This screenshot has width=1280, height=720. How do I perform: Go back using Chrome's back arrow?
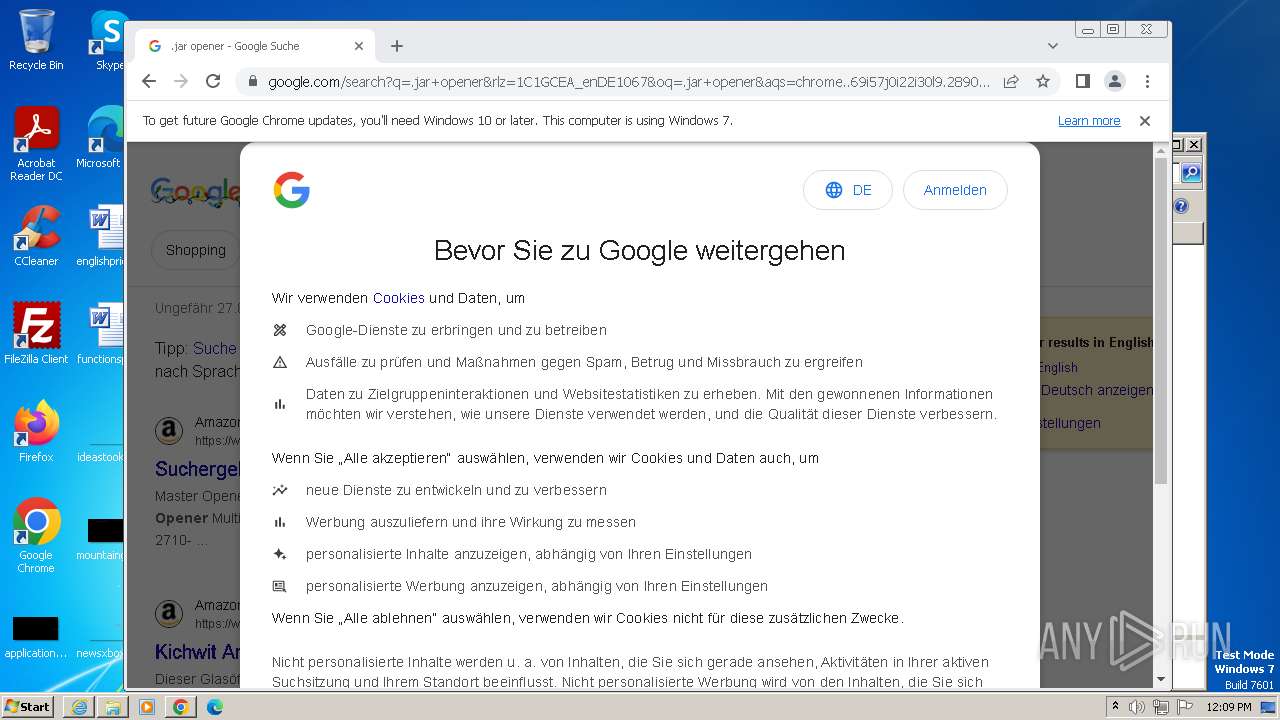(x=149, y=81)
